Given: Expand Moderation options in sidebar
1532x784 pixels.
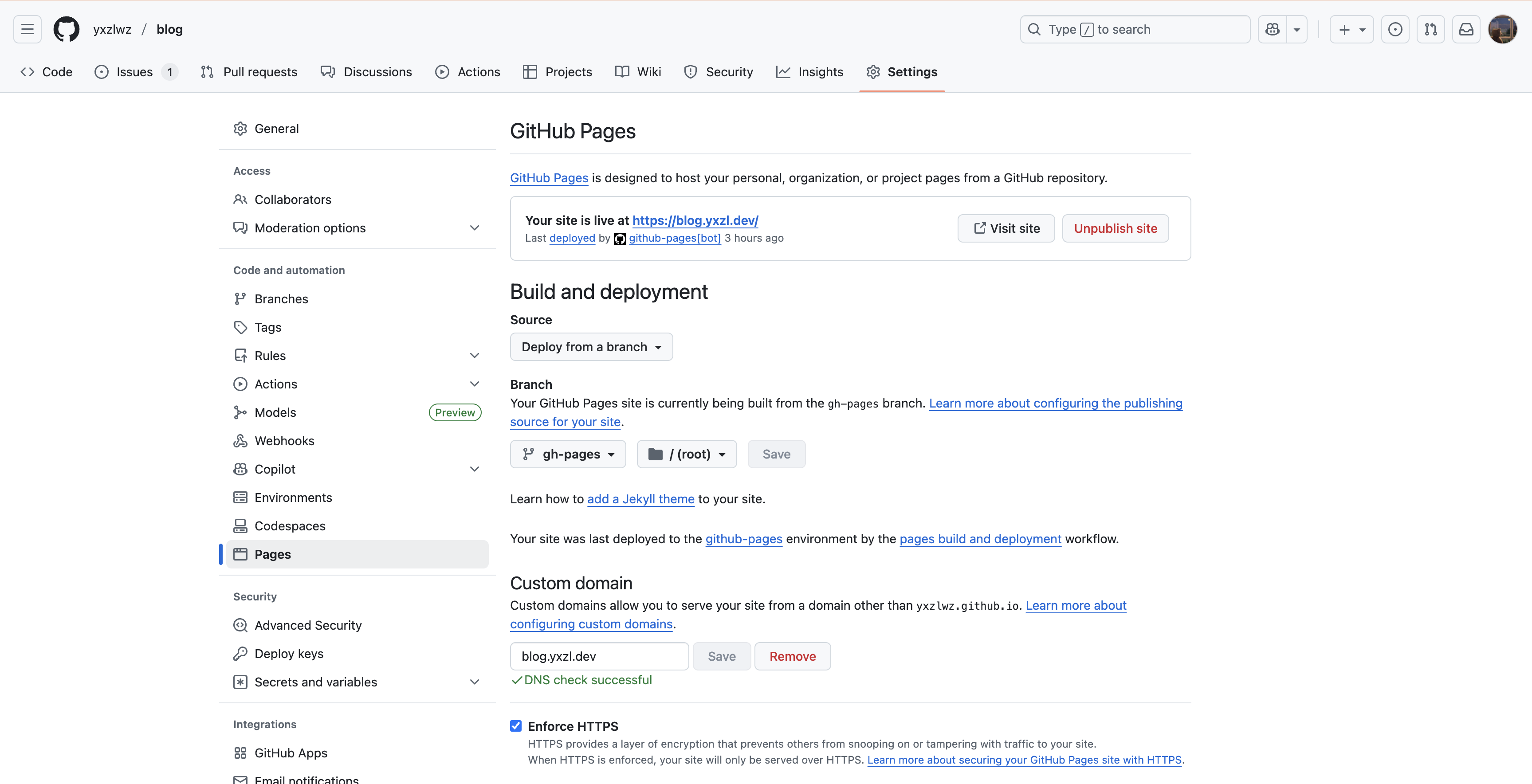Looking at the screenshot, I should 474,227.
